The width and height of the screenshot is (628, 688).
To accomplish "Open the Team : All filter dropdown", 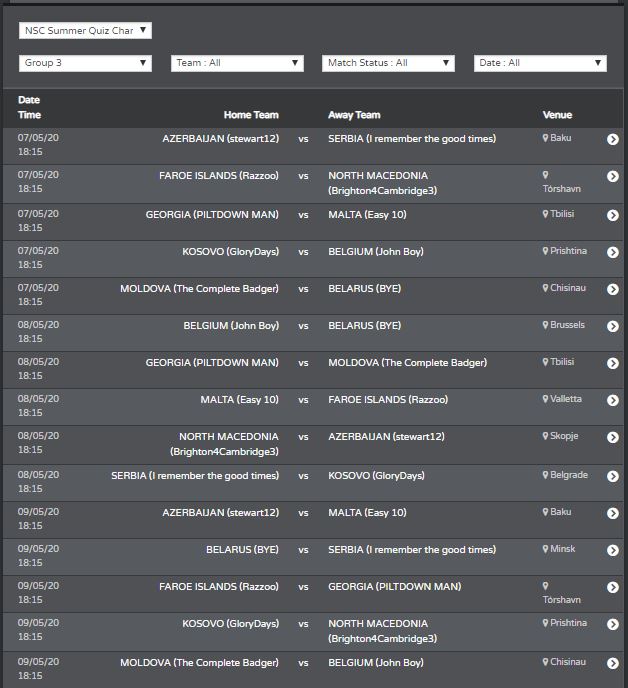I will [x=237, y=63].
